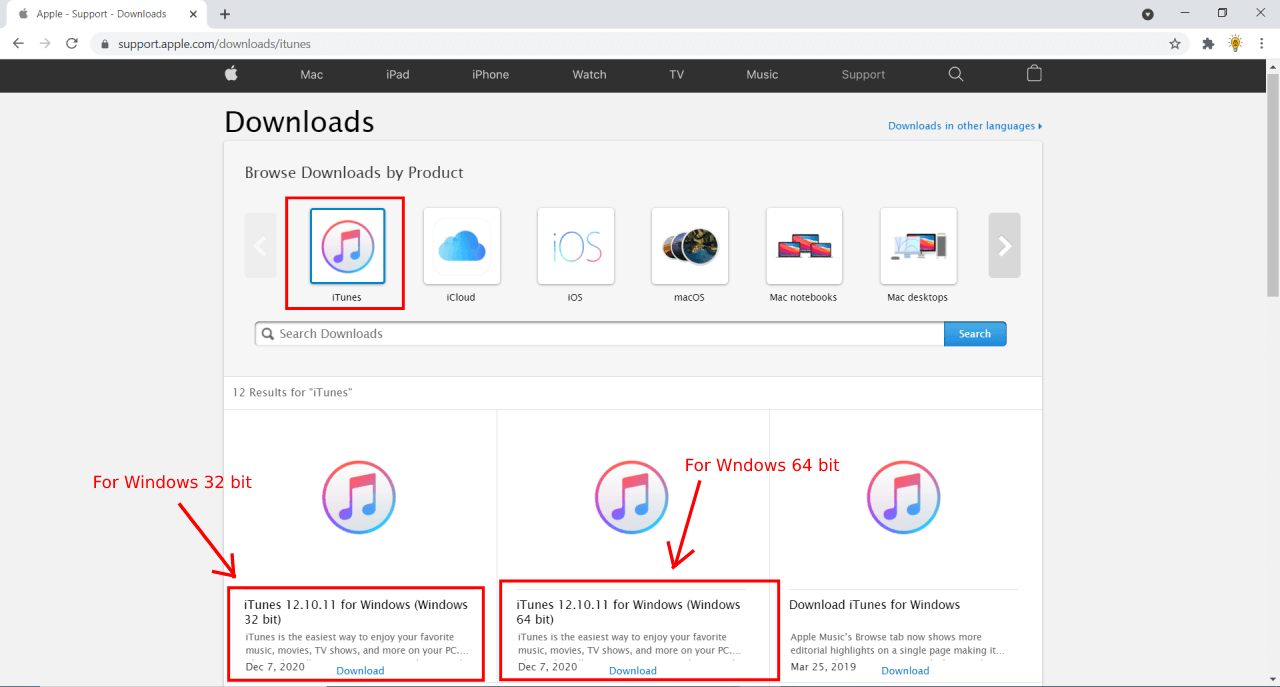Open the Music menu item

762,75
